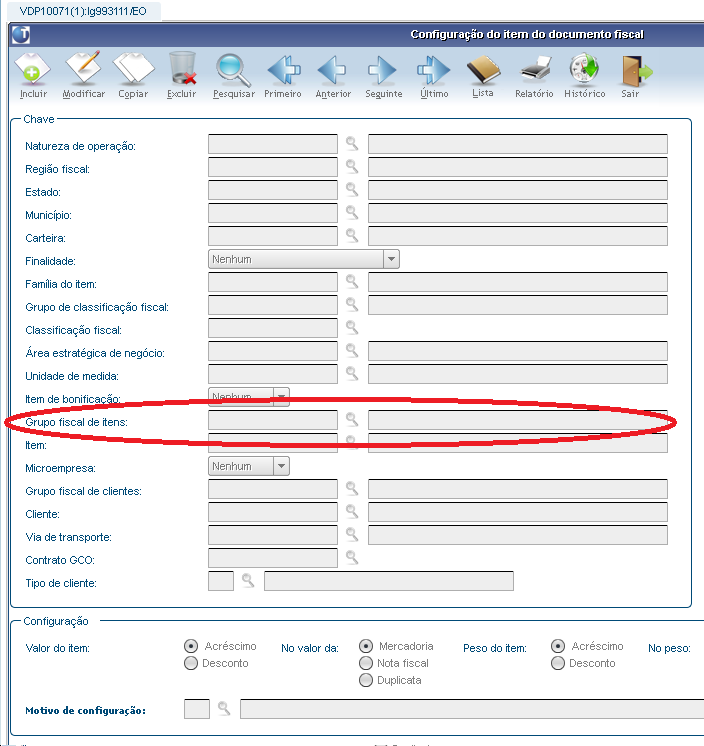Click Natureza de operação code field

point(273,144)
